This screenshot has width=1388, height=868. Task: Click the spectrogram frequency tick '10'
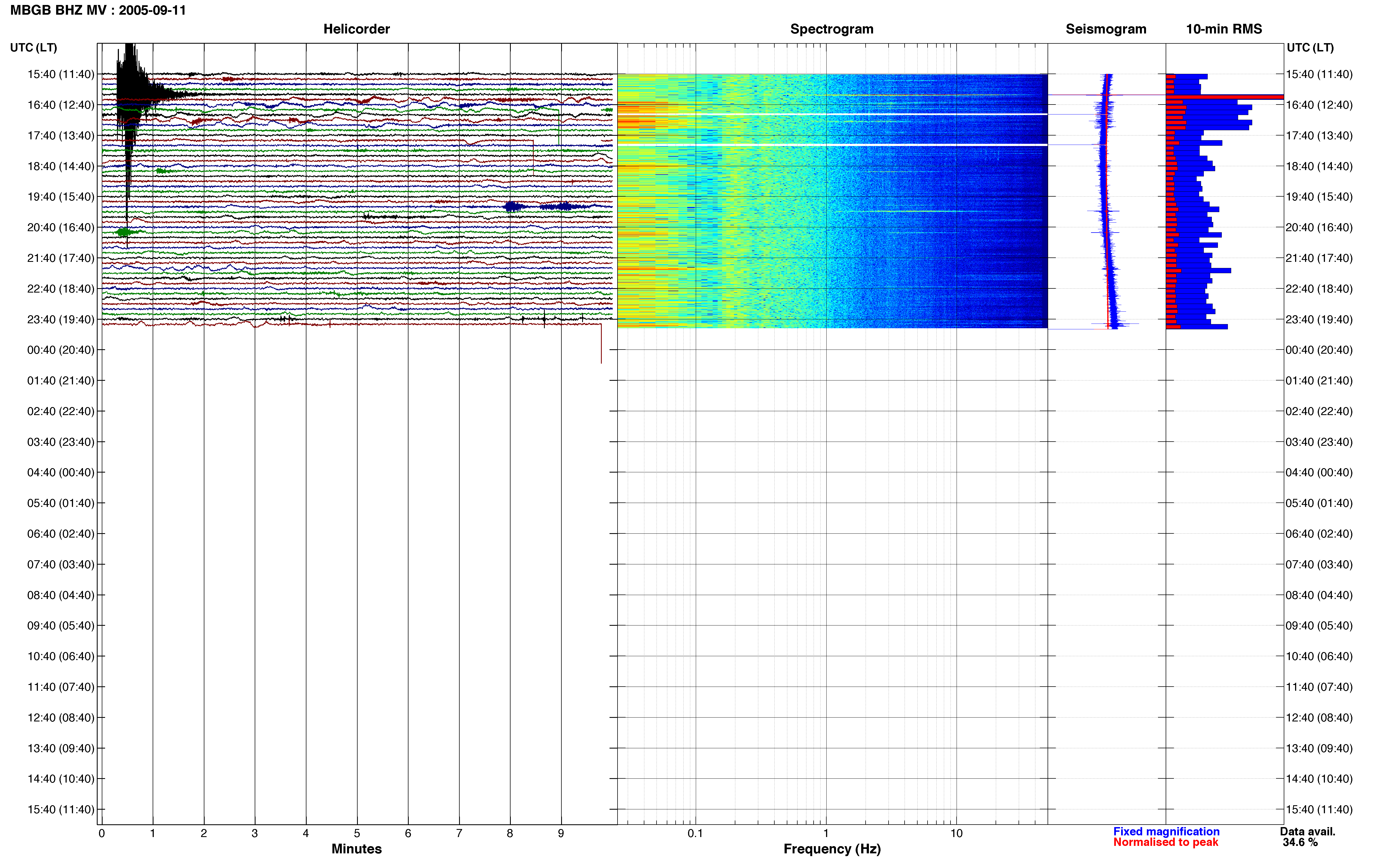tap(956, 833)
